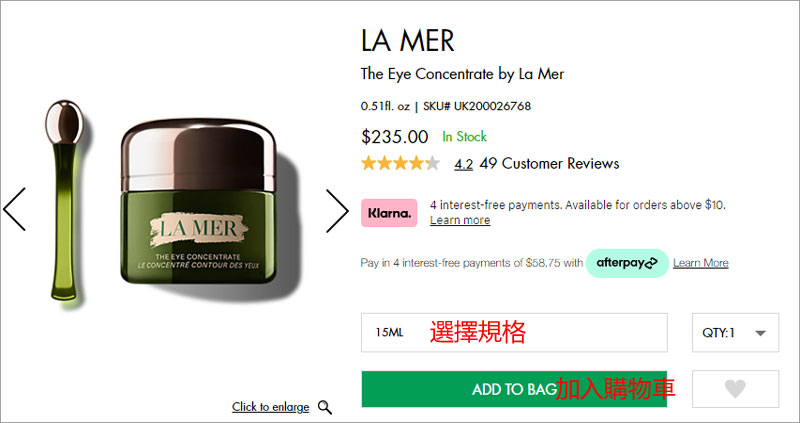Select the 15ML size option
This screenshot has height=423, width=800.
click(x=514, y=333)
